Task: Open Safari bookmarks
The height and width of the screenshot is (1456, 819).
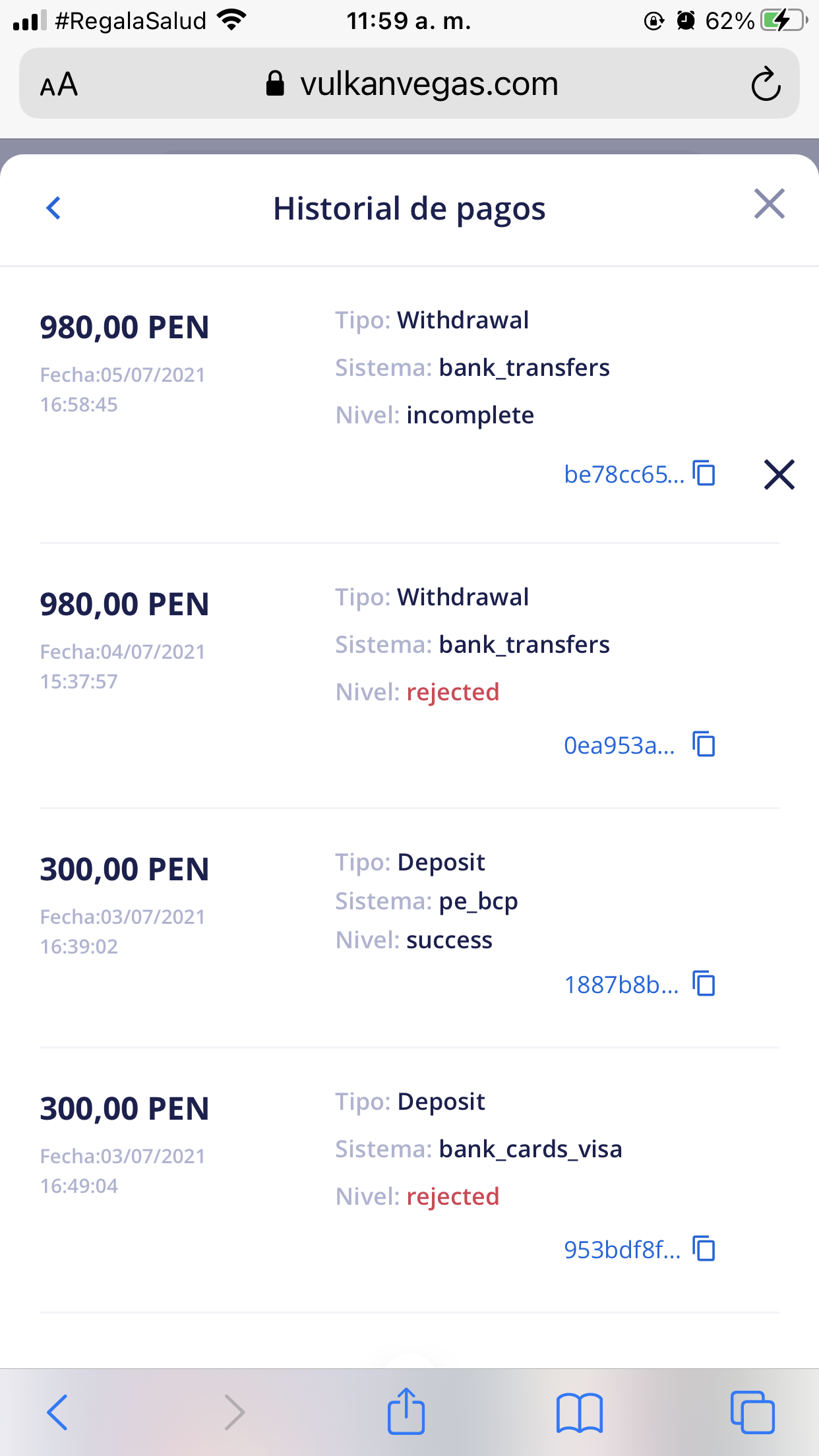Action: point(579,1412)
